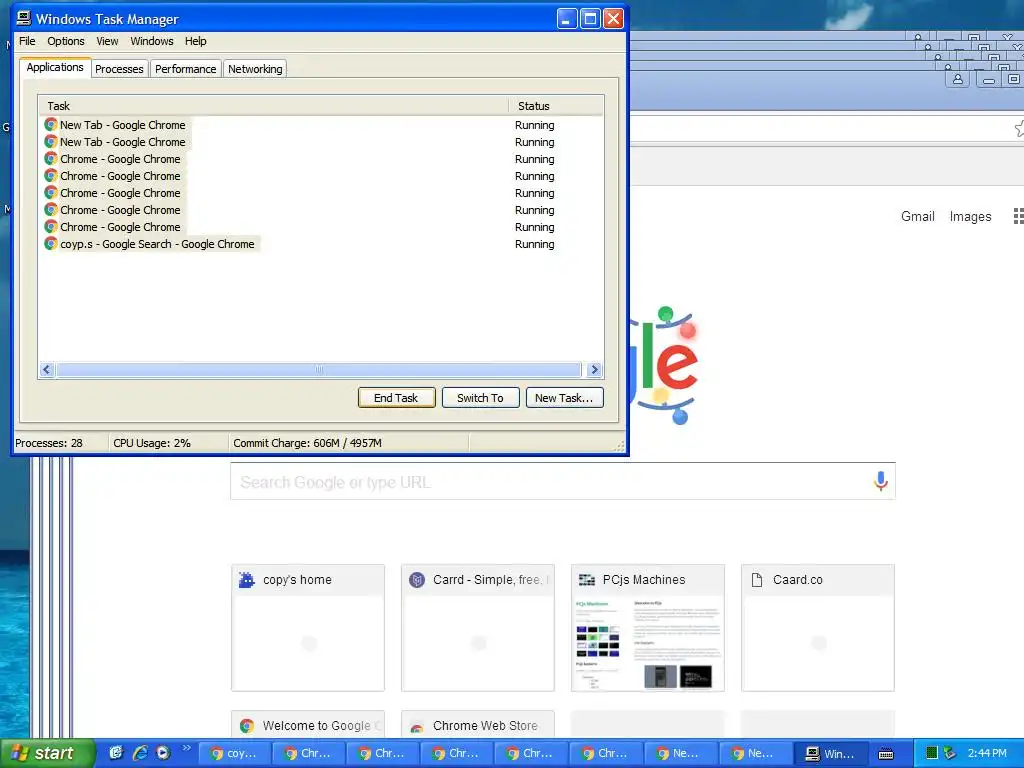Click the task list left scroll arrow
Viewport: 1024px width, 768px height.
pos(46,370)
